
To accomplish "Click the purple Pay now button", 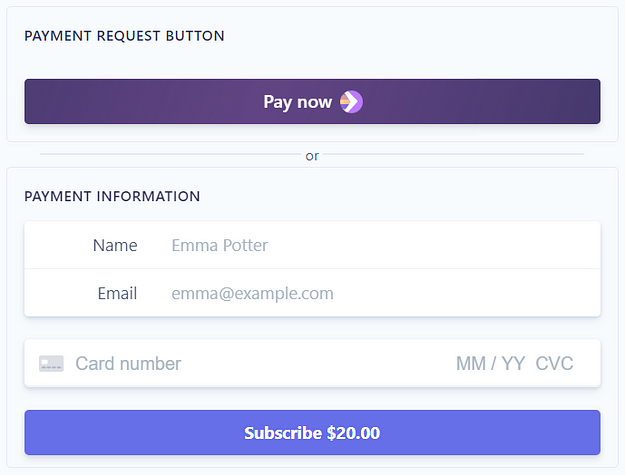I will click(x=312, y=101).
